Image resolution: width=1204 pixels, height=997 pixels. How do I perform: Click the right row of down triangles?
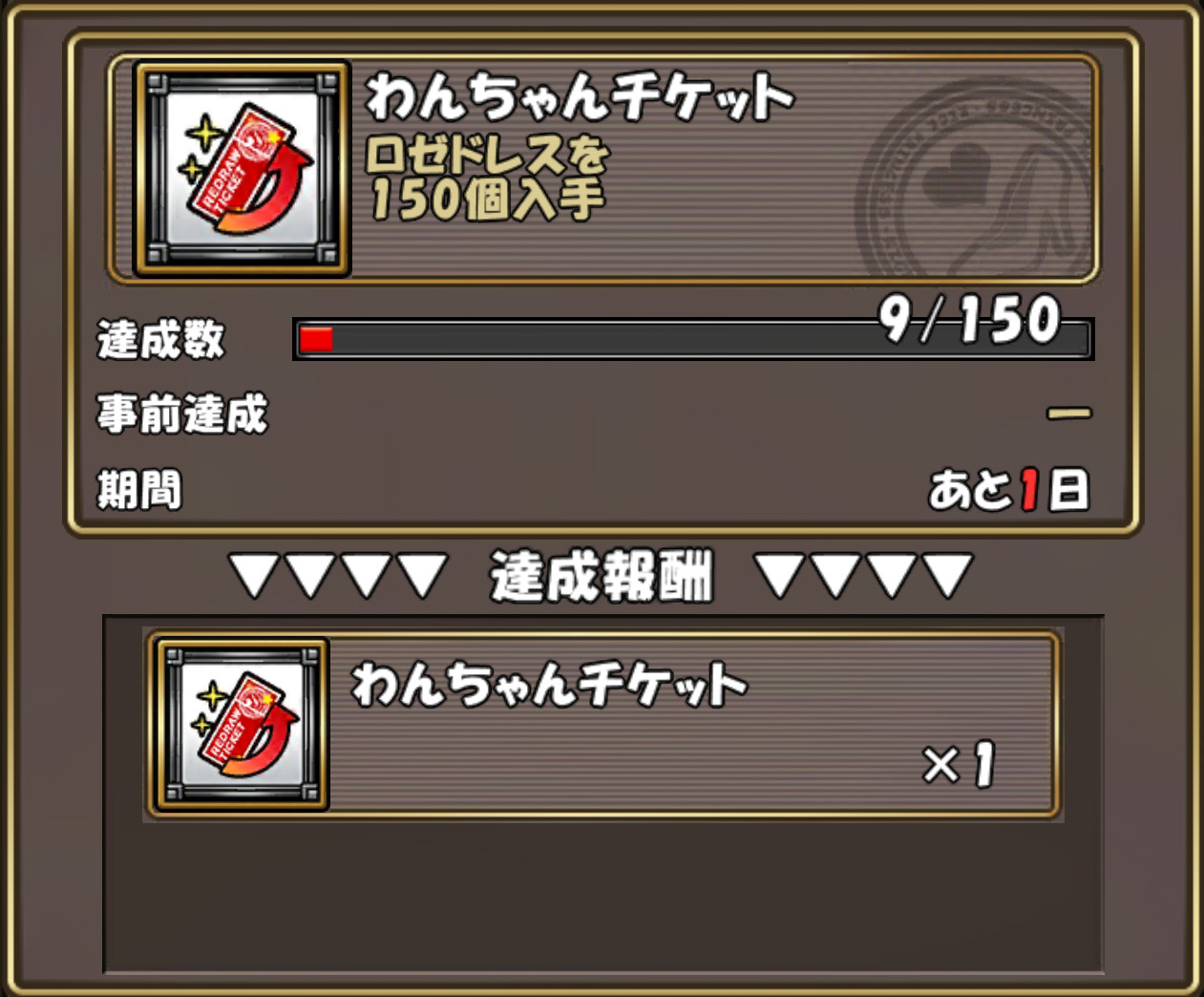click(x=863, y=576)
